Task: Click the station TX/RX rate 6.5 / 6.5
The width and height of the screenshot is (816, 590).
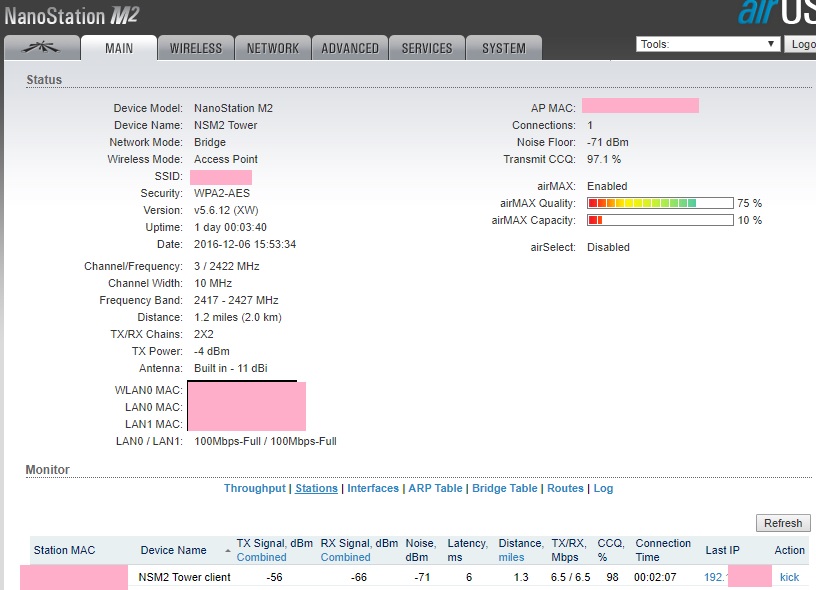Action: [x=570, y=577]
